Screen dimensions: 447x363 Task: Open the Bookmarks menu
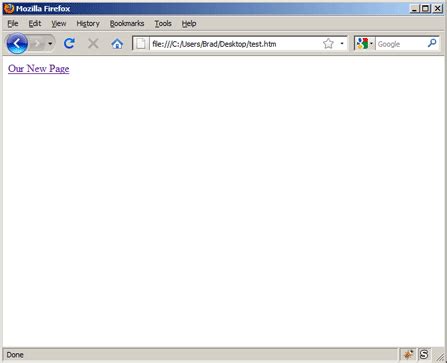pos(127,24)
